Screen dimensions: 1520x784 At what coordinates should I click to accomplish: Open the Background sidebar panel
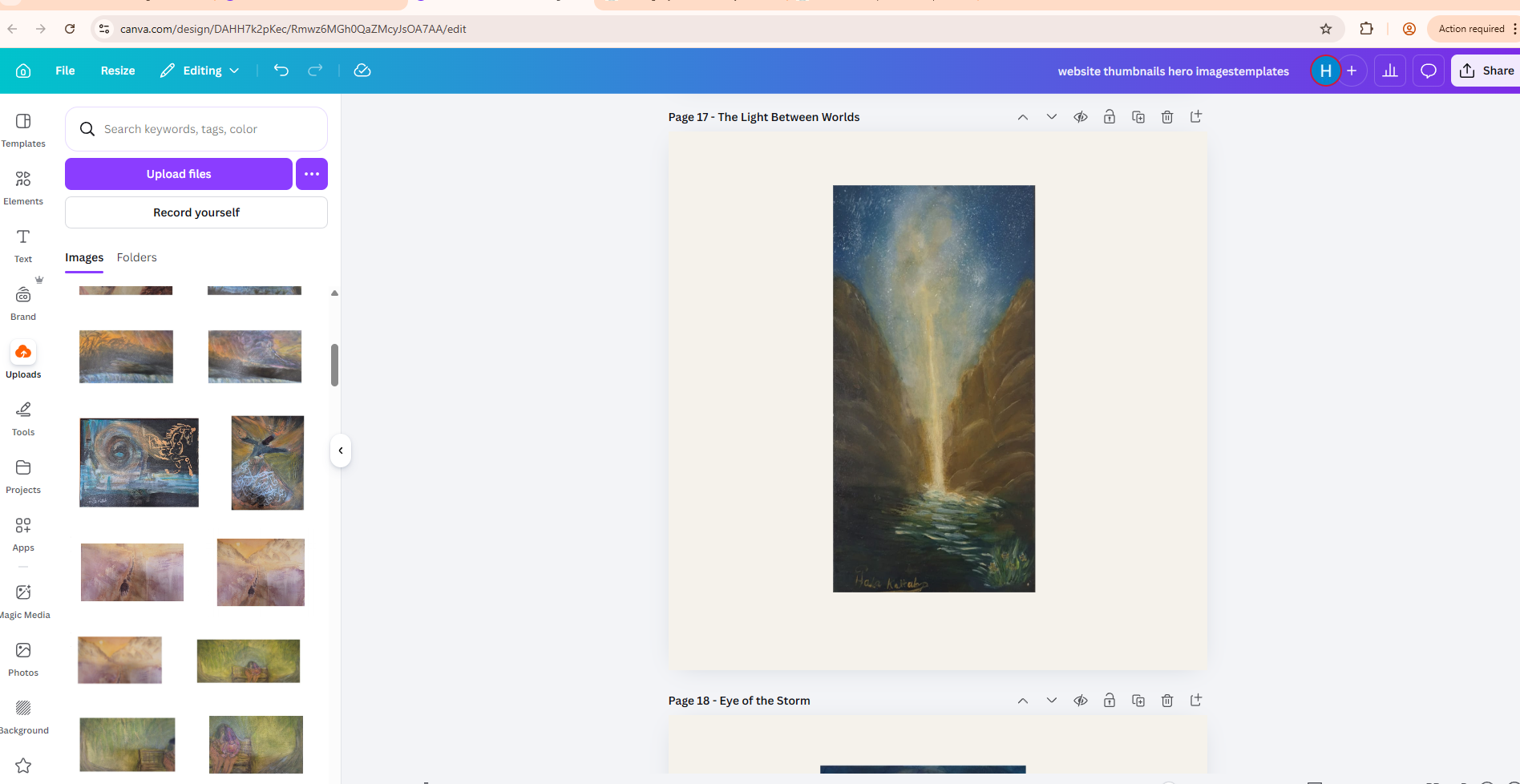pos(23,717)
